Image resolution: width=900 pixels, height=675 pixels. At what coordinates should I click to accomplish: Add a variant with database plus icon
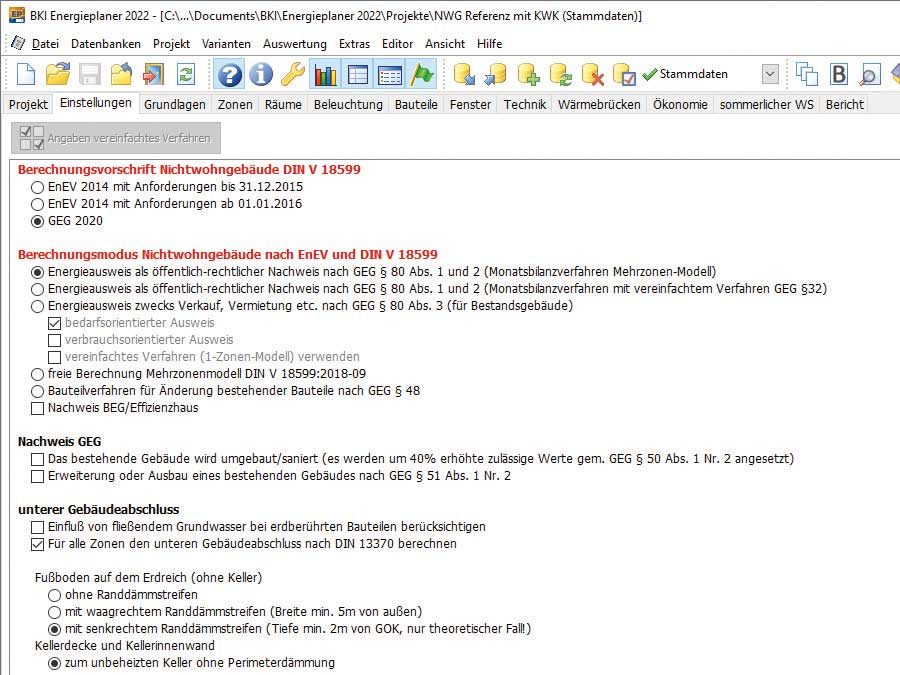coord(528,75)
